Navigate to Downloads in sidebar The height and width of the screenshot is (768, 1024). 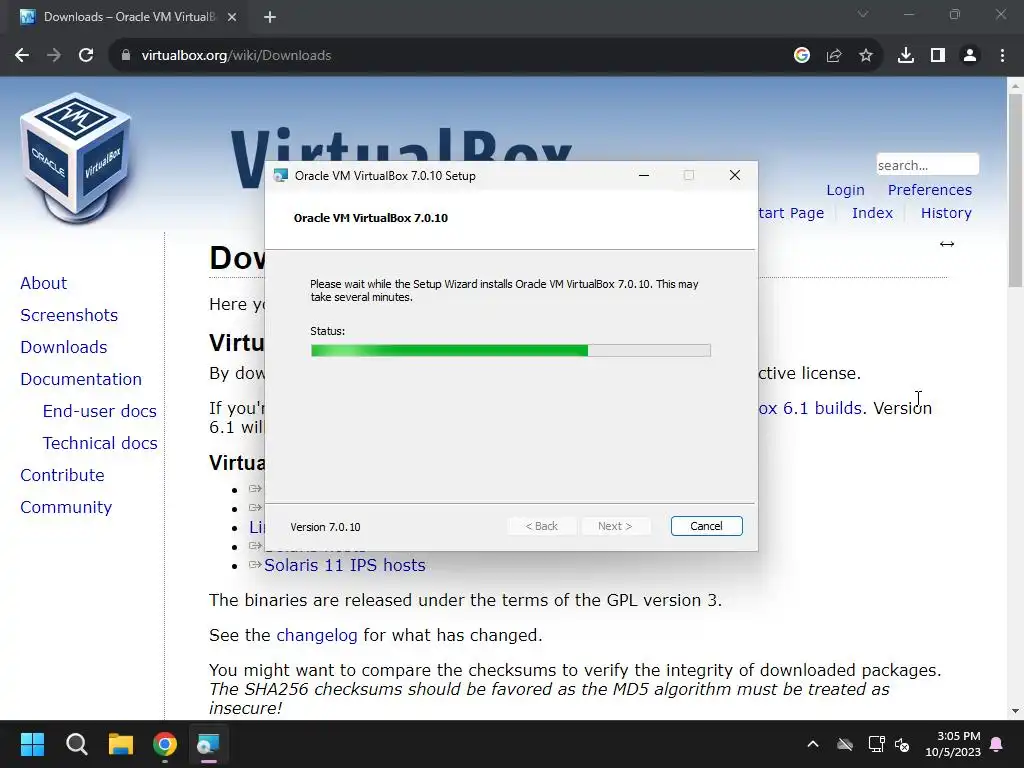[63, 347]
